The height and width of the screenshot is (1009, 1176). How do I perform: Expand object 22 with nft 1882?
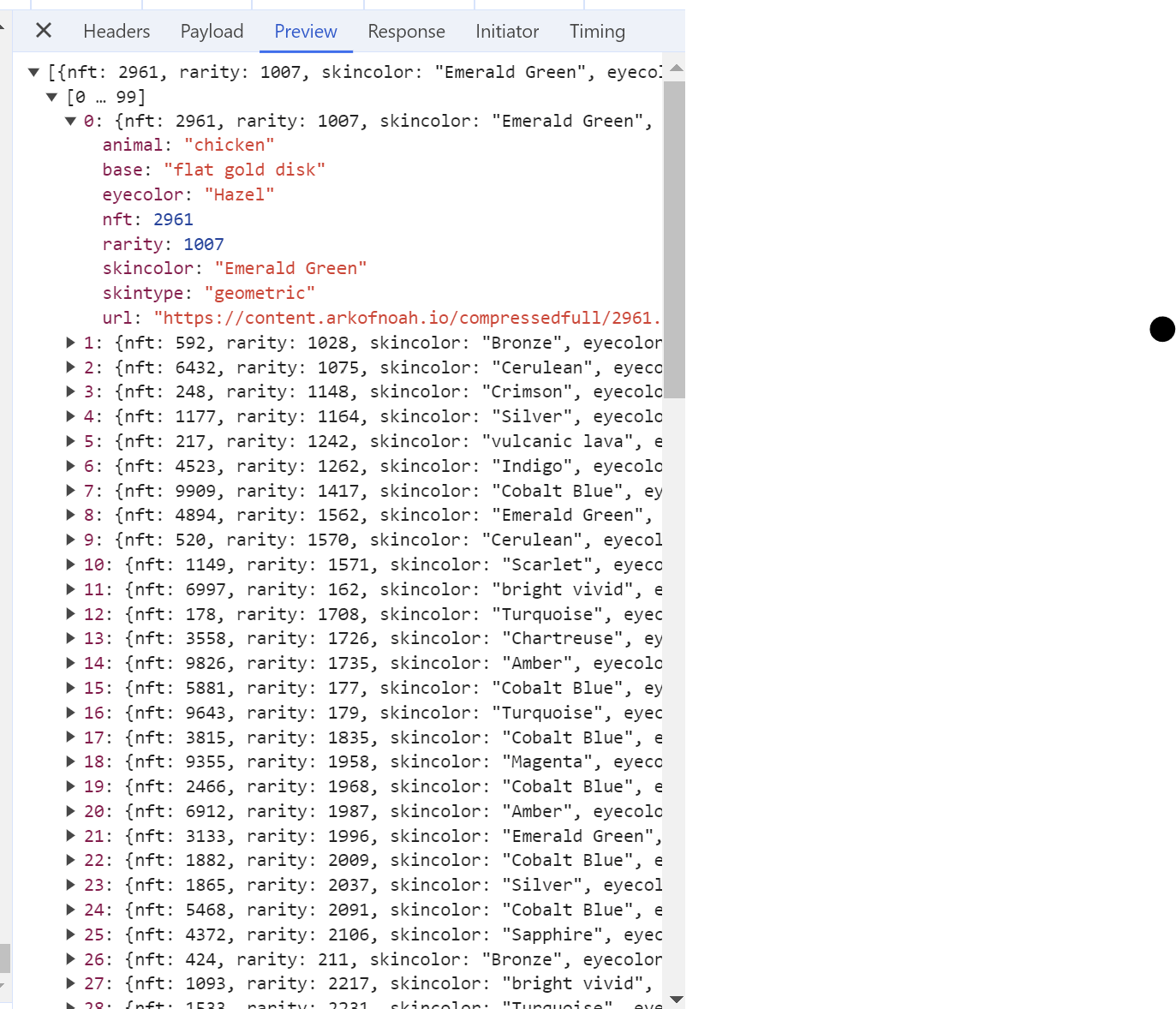click(71, 860)
